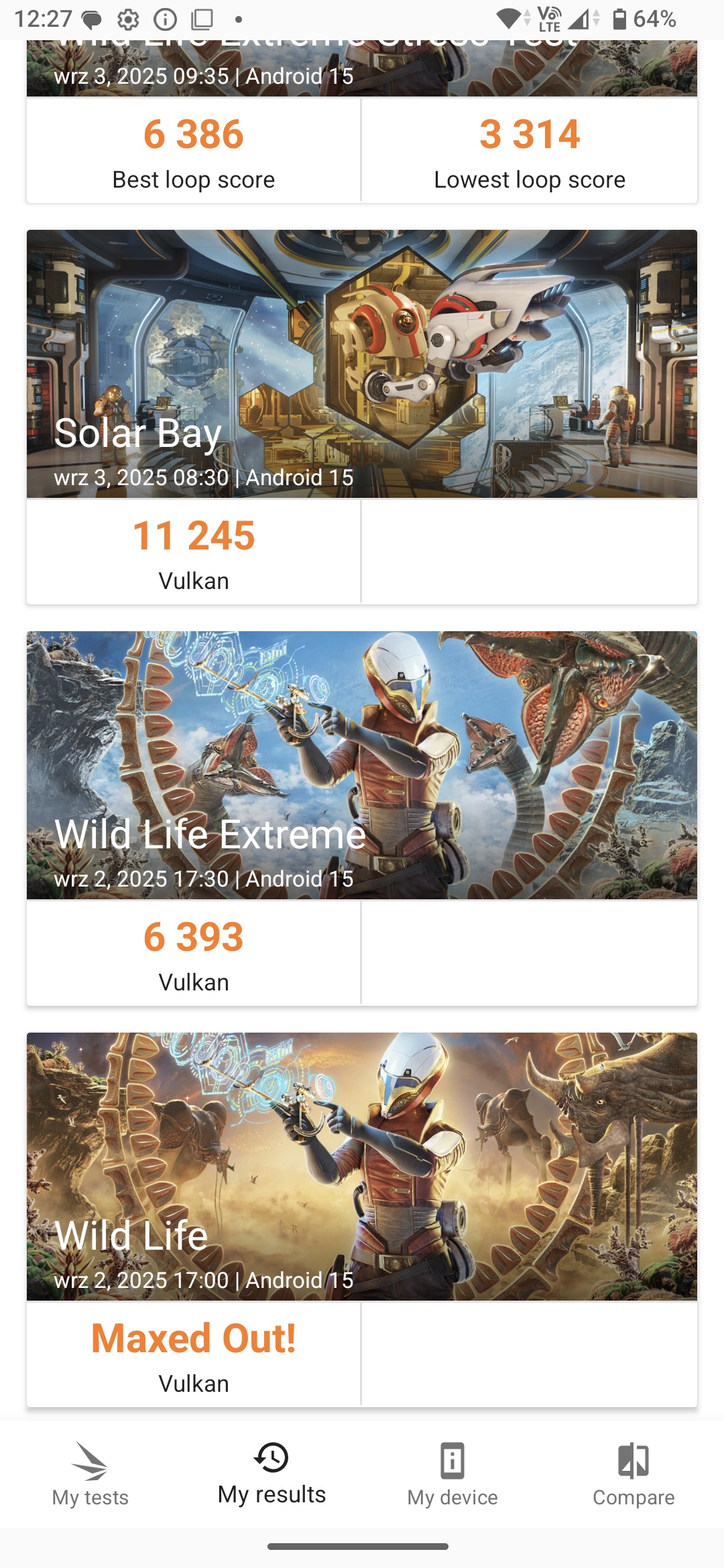Tap the Maxed Out! result text
This screenshot has width=724, height=1568.
click(194, 1339)
